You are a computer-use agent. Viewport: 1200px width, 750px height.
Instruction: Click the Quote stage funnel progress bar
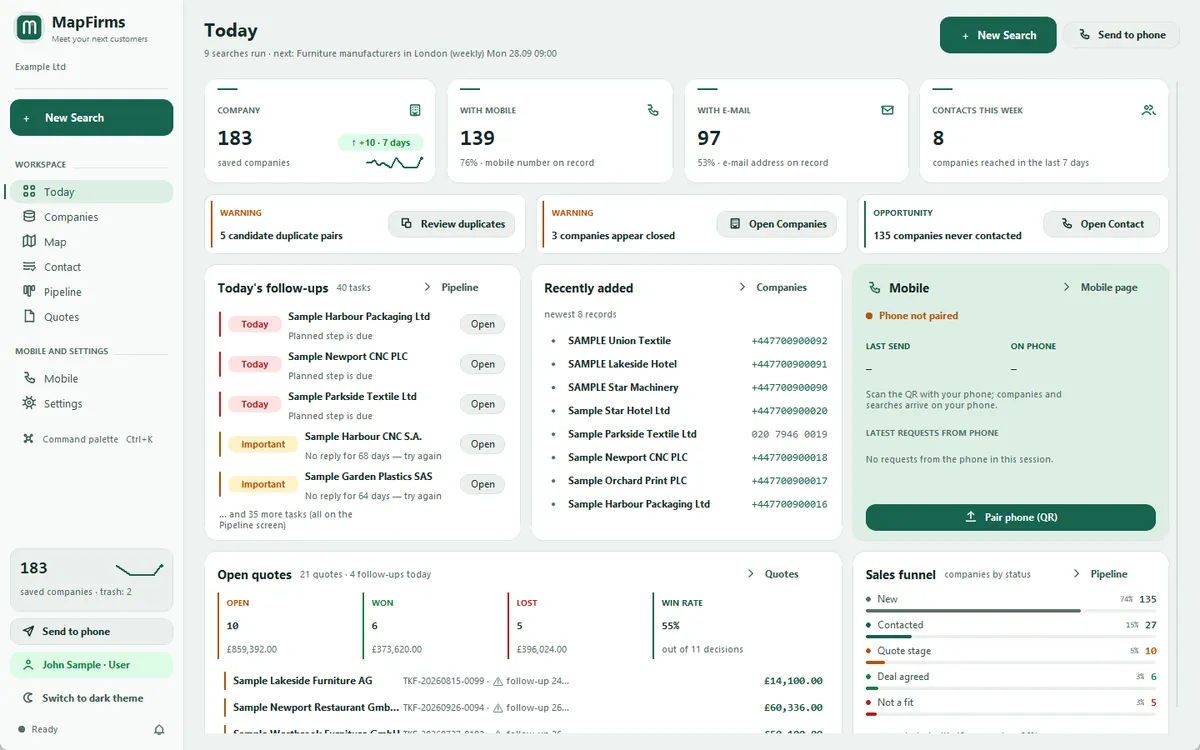pos(1011,662)
